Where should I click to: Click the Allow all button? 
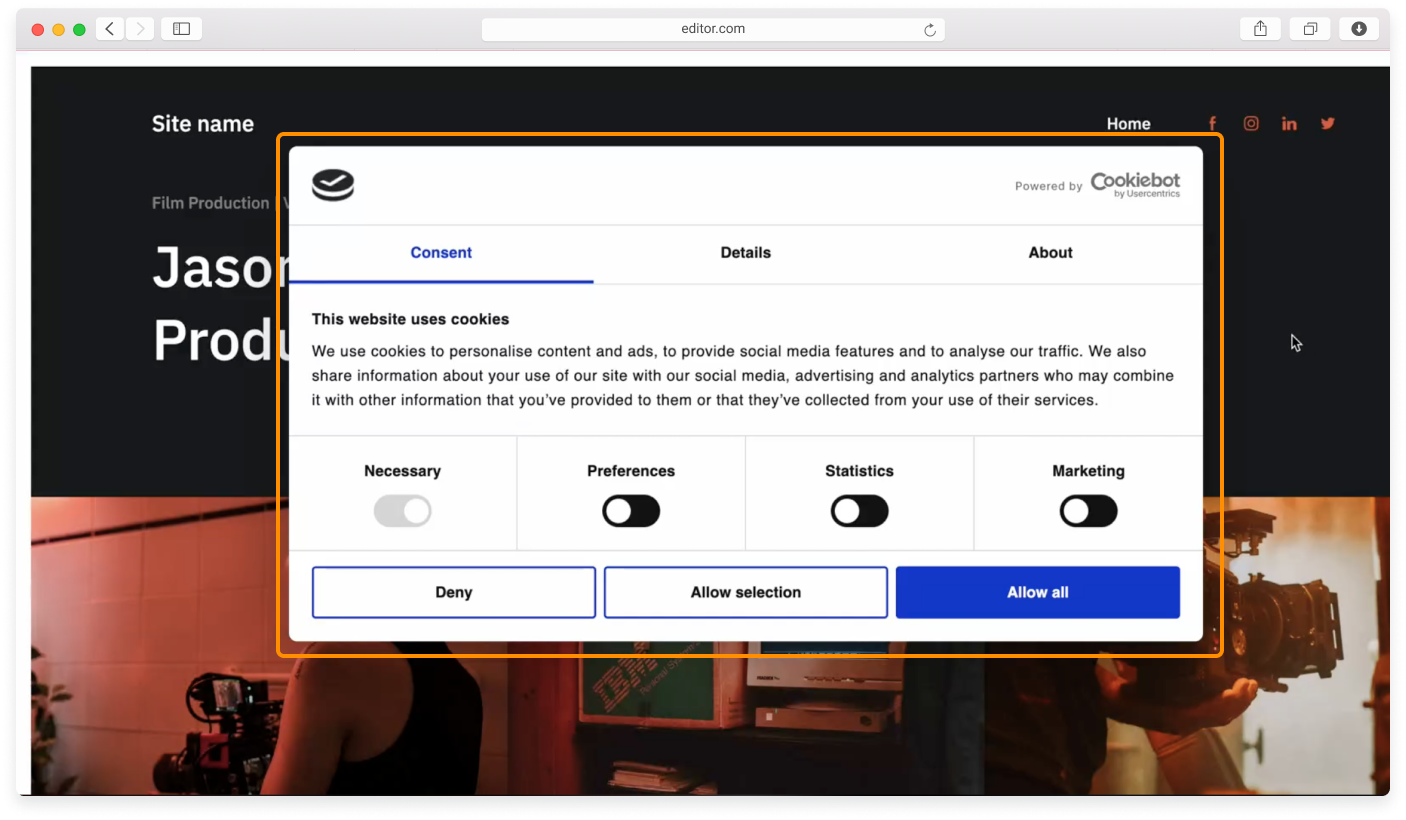pyautogui.click(x=1037, y=592)
